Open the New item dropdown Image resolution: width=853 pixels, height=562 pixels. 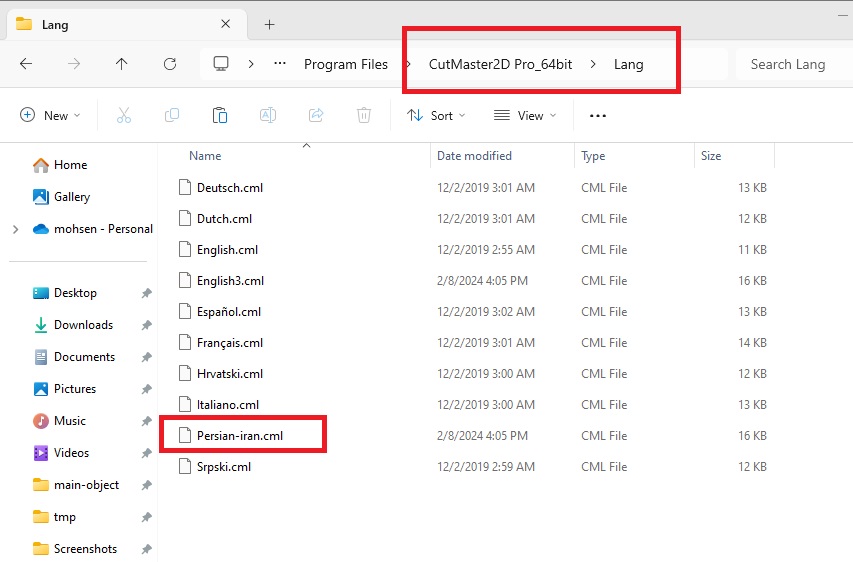pyautogui.click(x=50, y=115)
